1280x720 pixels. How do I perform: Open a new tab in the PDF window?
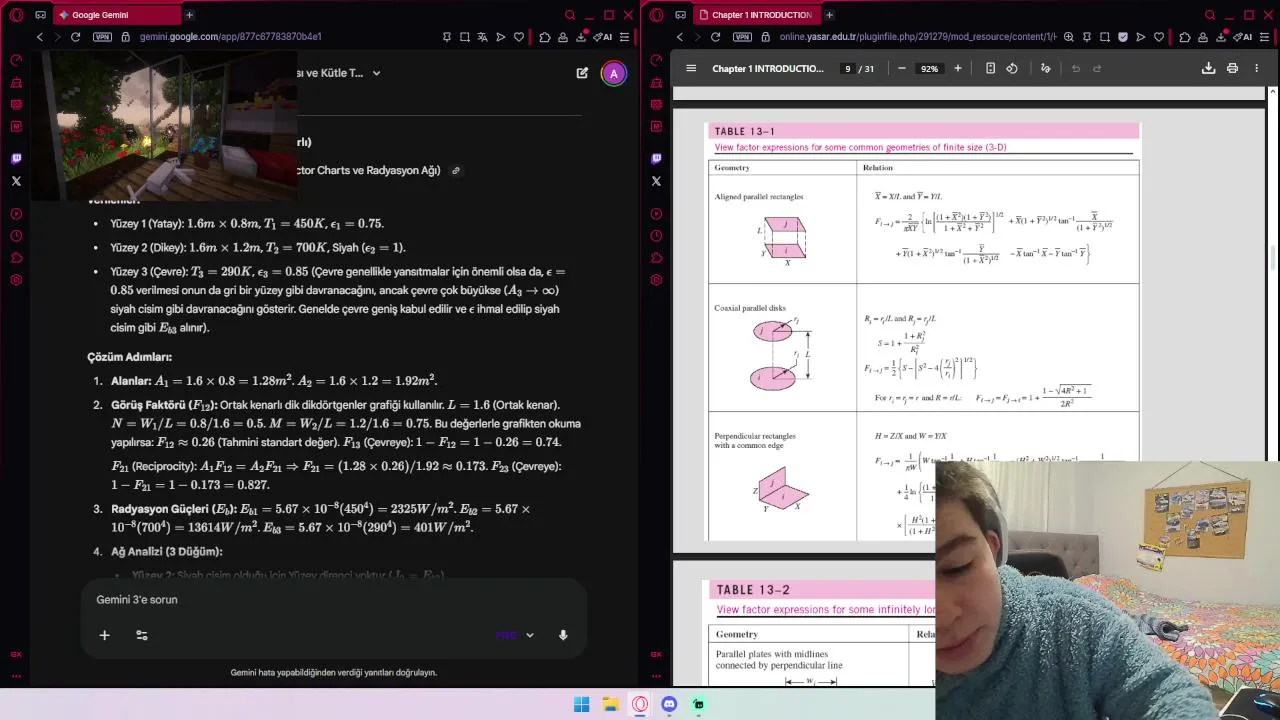(829, 15)
